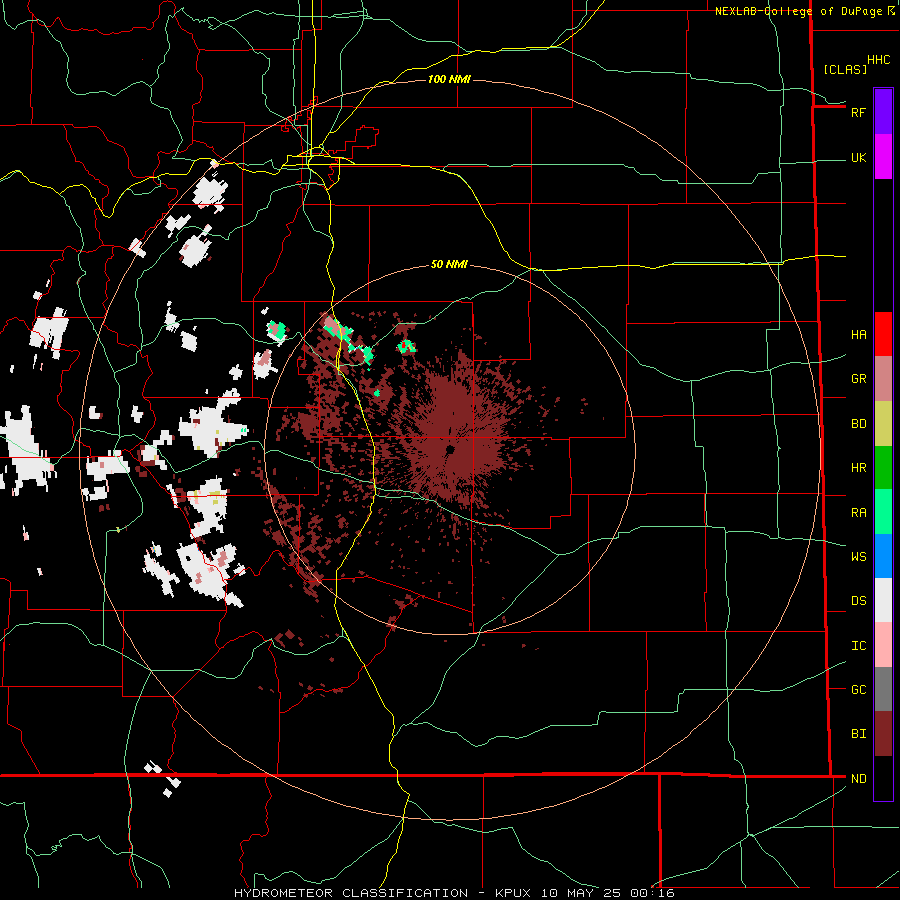Click the black radar site center dot
This screenshot has width=900, height=900.
coord(451,449)
